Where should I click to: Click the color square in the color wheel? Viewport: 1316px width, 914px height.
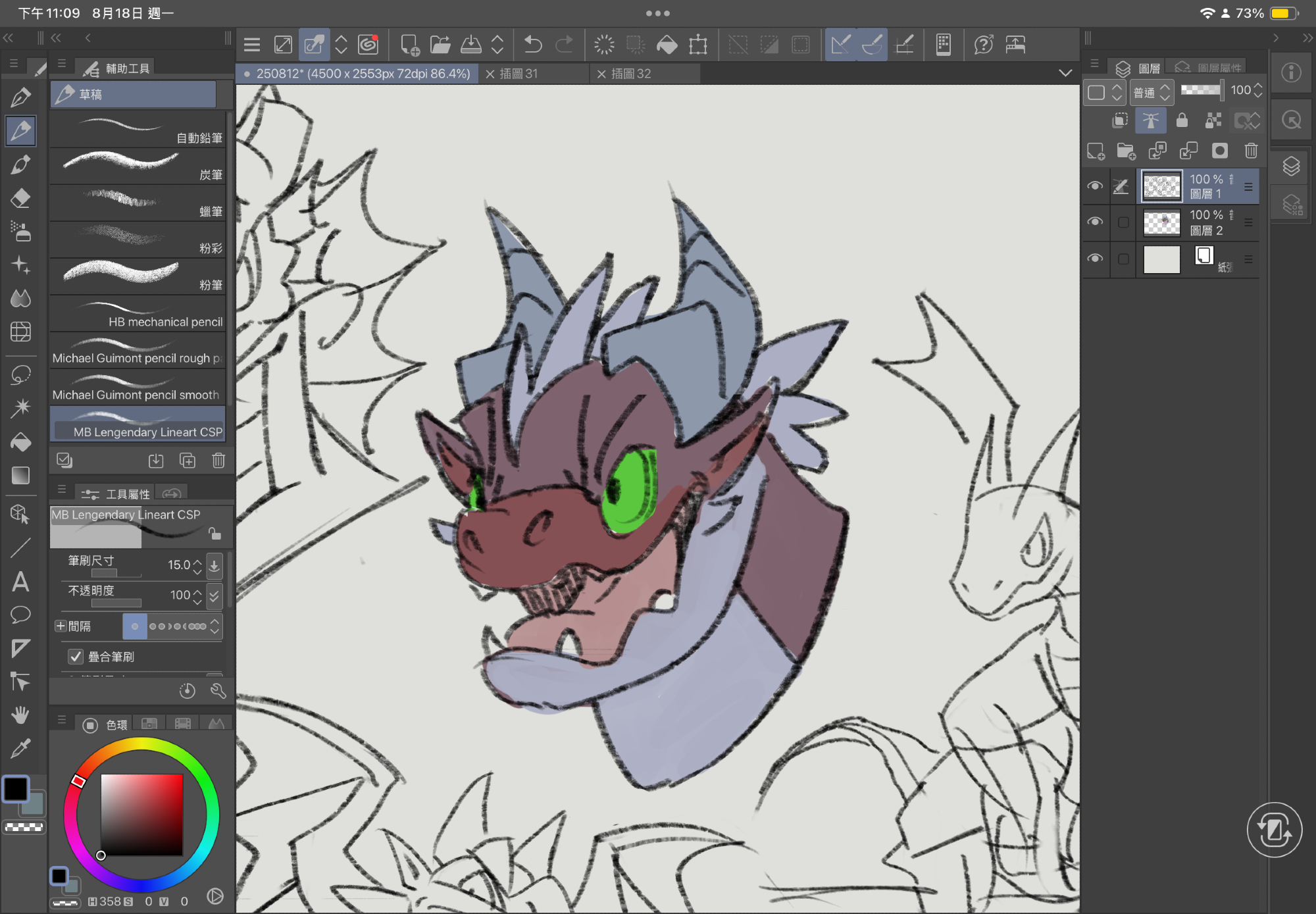pos(141,815)
